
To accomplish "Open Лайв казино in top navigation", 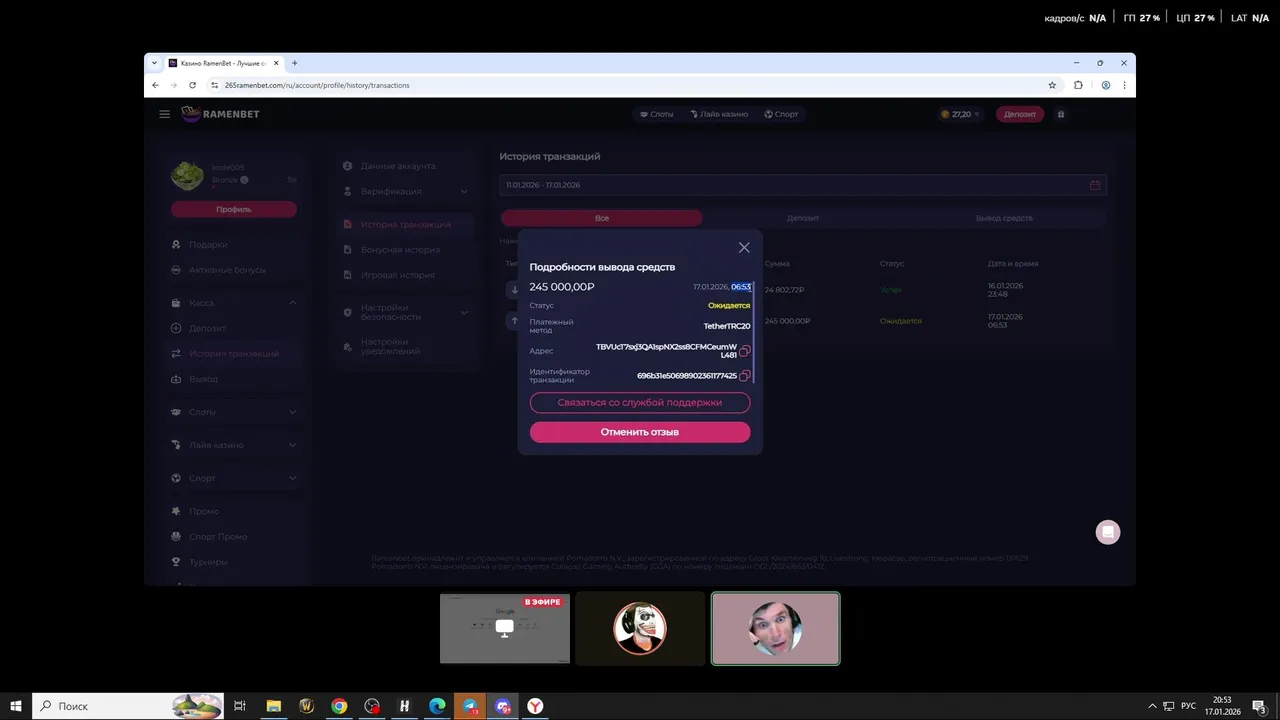I will 718,114.
